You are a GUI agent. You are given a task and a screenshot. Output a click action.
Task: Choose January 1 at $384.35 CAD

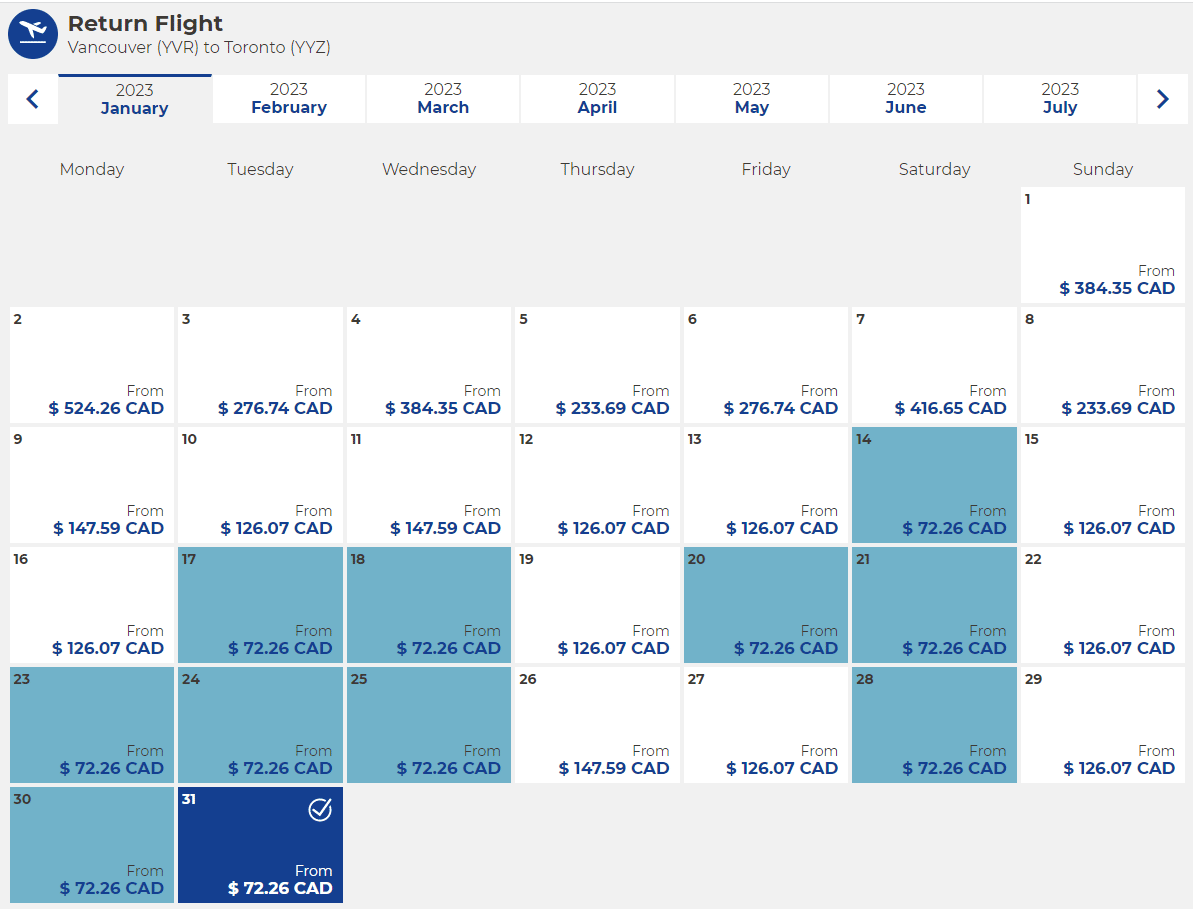click(x=1103, y=245)
